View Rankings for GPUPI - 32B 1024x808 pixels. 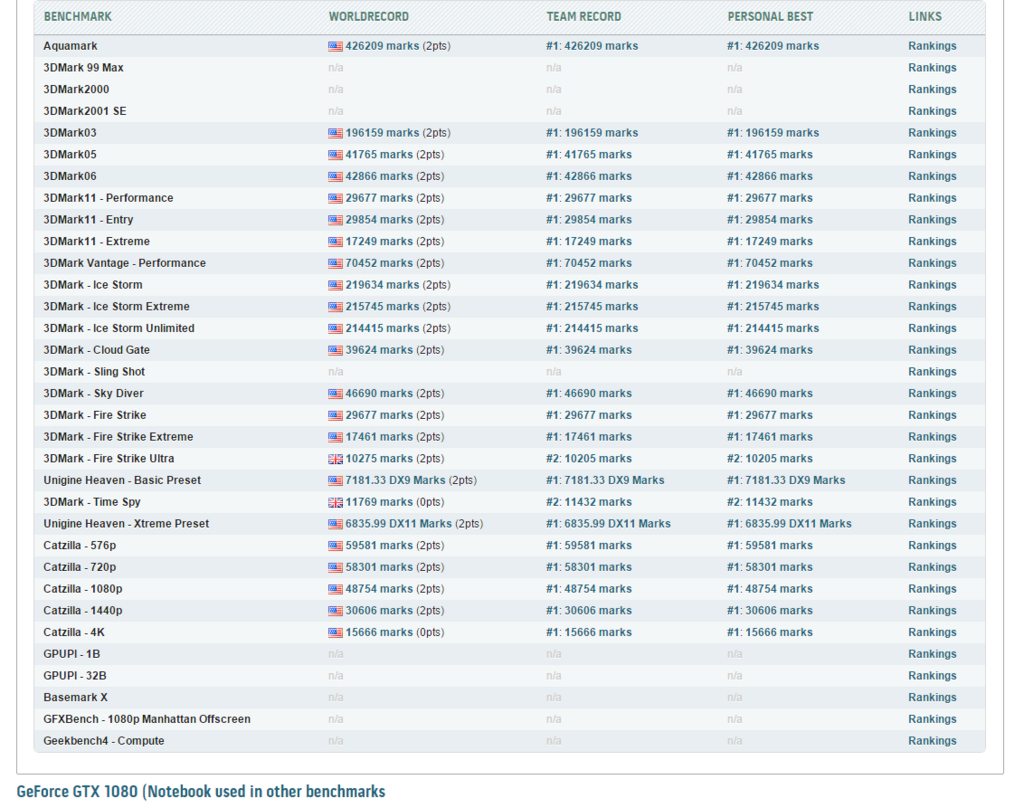point(932,675)
